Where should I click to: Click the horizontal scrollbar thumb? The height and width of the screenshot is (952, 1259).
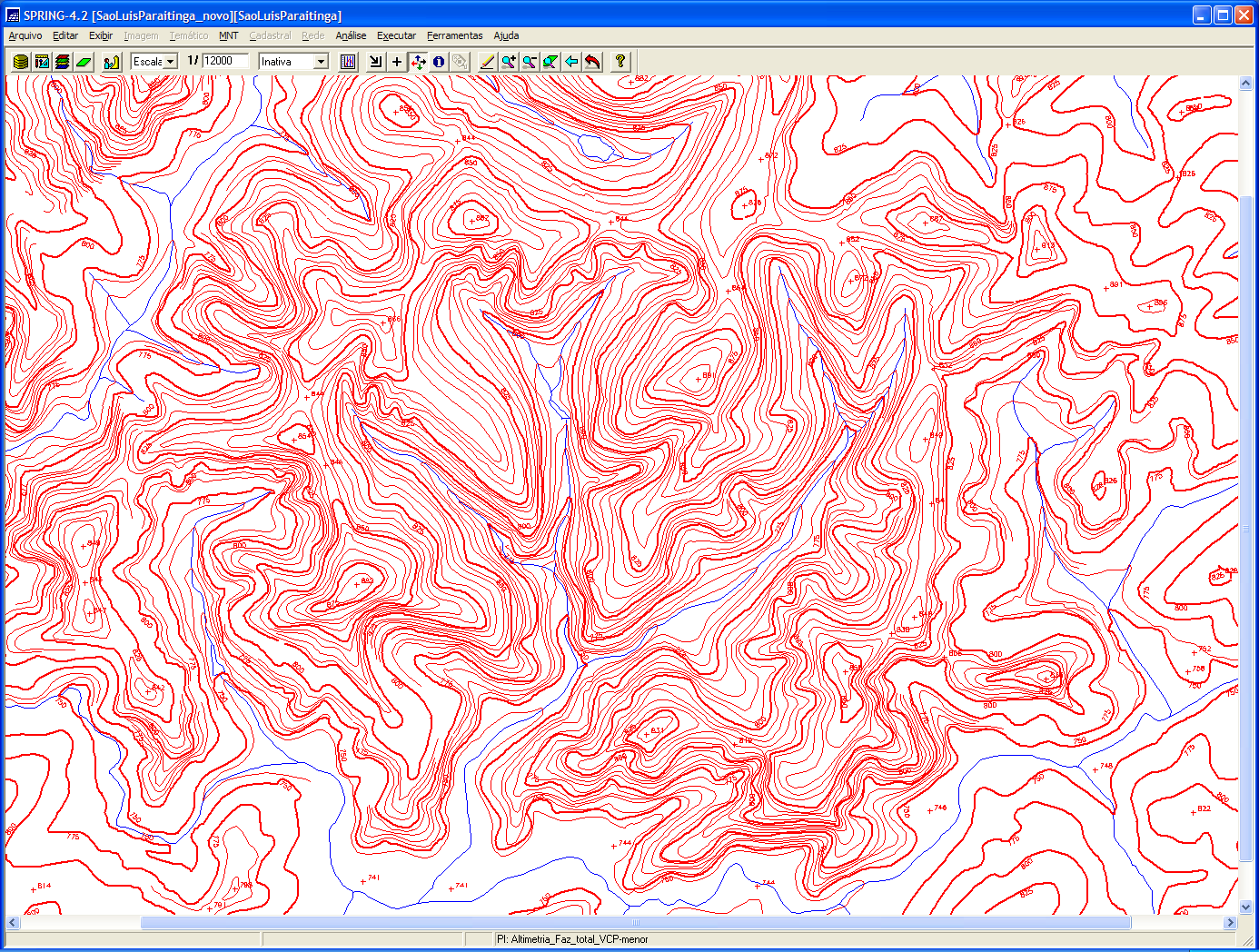click(x=636, y=922)
